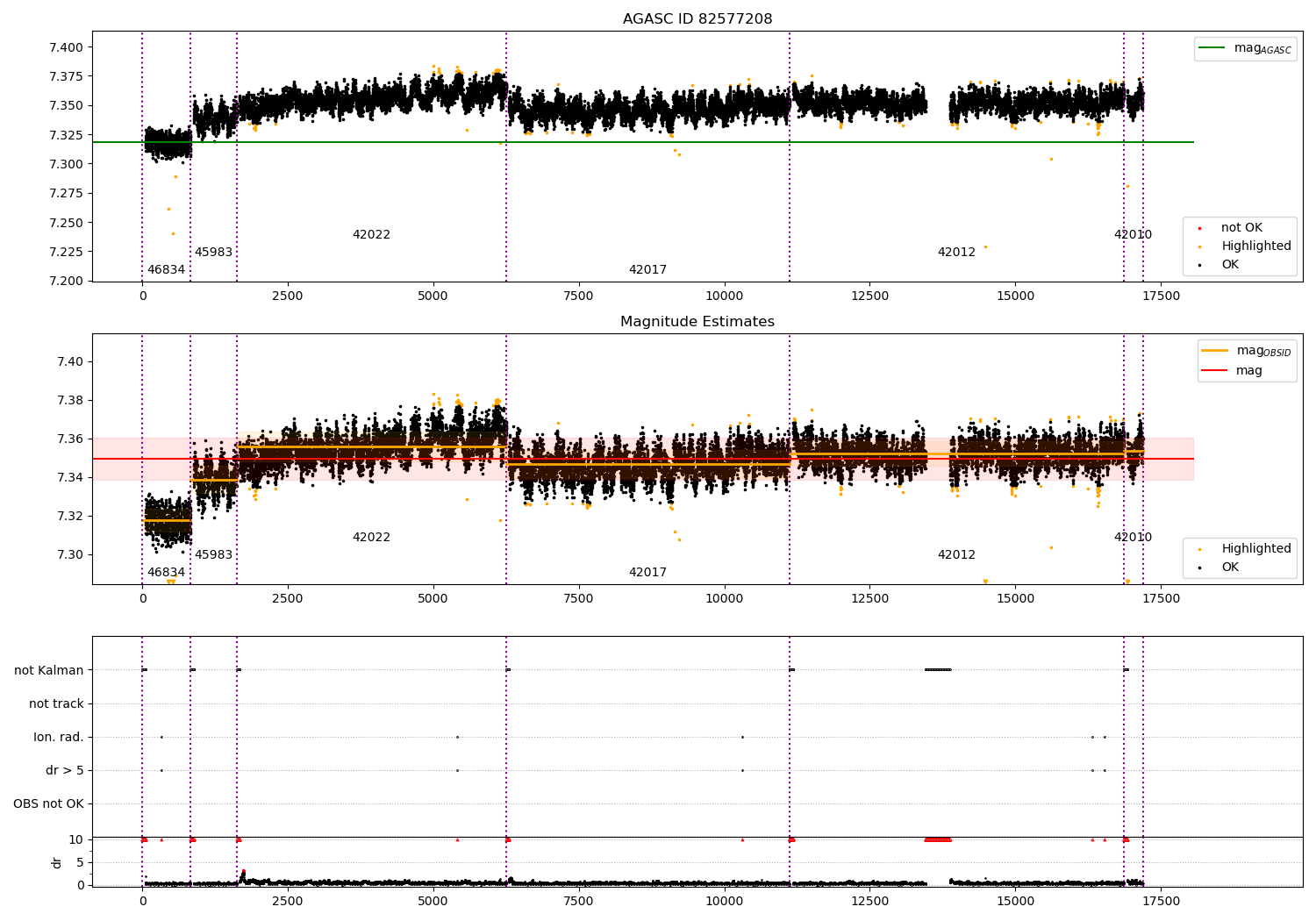The height and width of the screenshot is (921, 1316).
Task: Click obsid label 42010 in Magnitude Estimates plot
Action: click(1133, 538)
